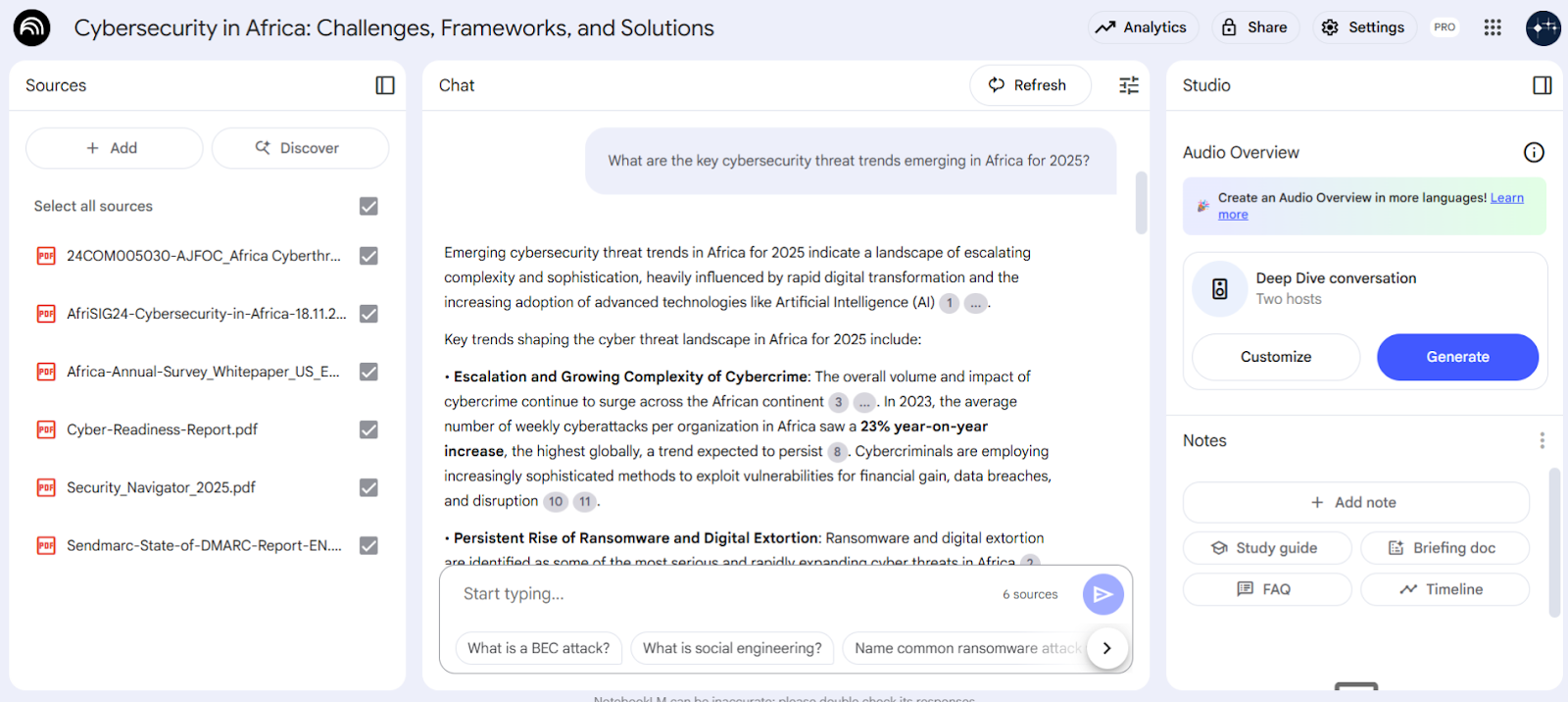Click the notebook title text

click(394, 27)
